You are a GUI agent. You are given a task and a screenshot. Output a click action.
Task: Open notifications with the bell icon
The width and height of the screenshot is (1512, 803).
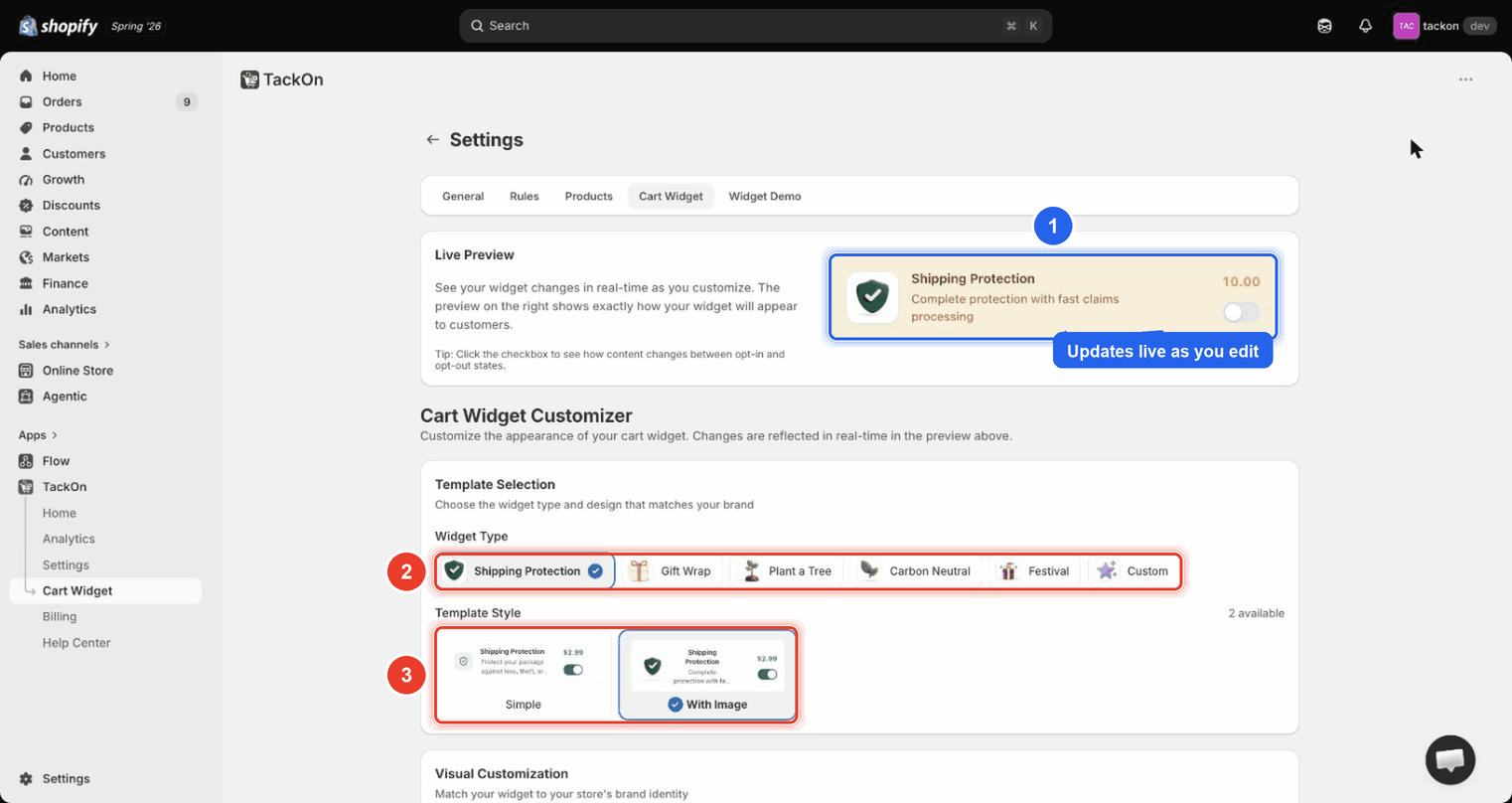click(x=1365, y=26)
